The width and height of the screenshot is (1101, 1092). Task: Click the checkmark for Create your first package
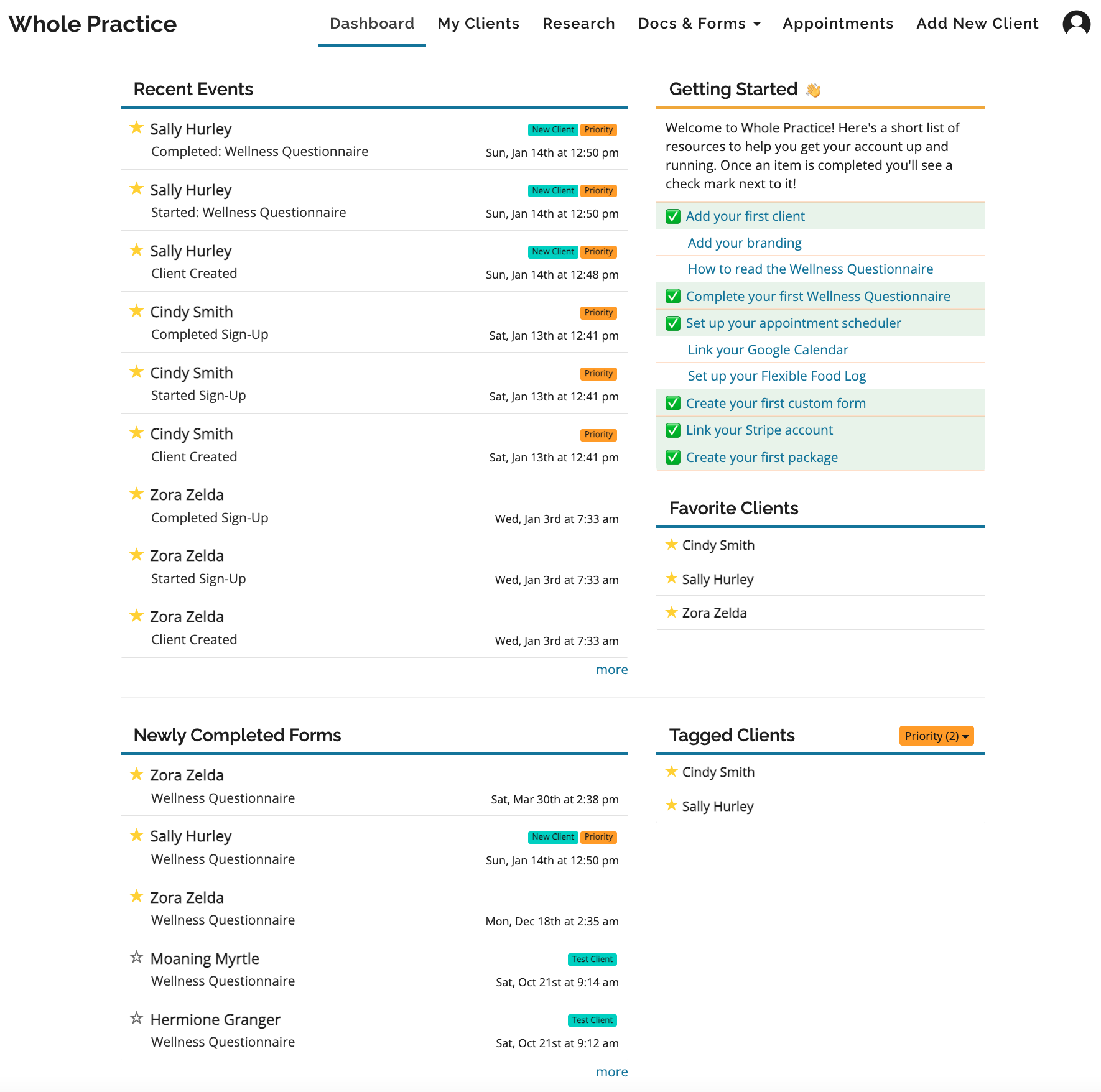click(672, 458)
